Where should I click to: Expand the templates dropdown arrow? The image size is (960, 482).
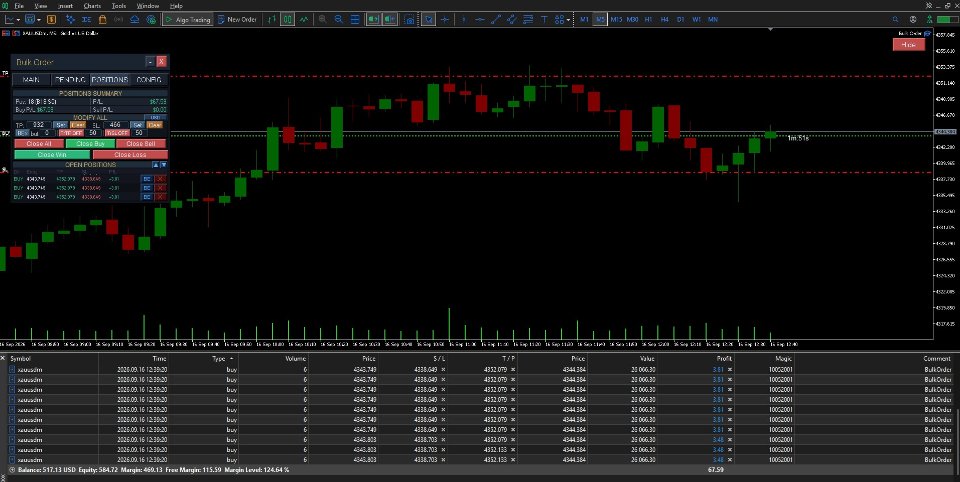point(39,20)
